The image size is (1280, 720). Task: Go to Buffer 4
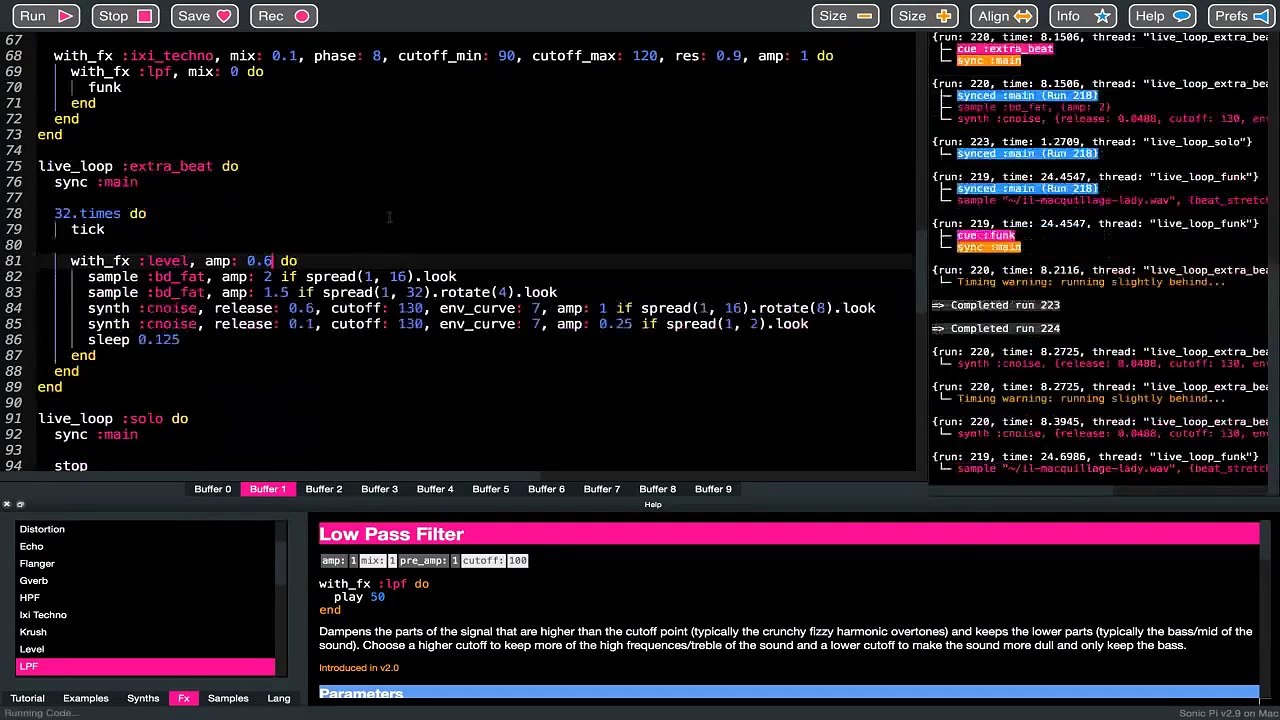point(435,489)
